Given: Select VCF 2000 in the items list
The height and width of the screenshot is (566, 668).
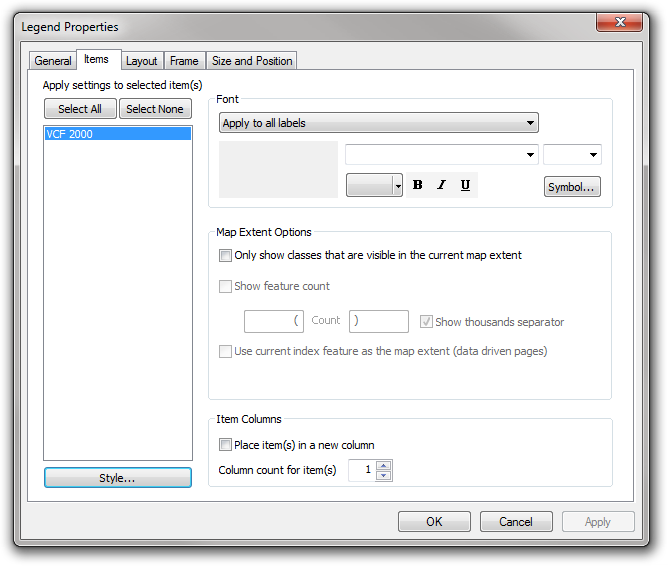Looking at the screenshot, I should pyautogui.click(x=117, y=133).
